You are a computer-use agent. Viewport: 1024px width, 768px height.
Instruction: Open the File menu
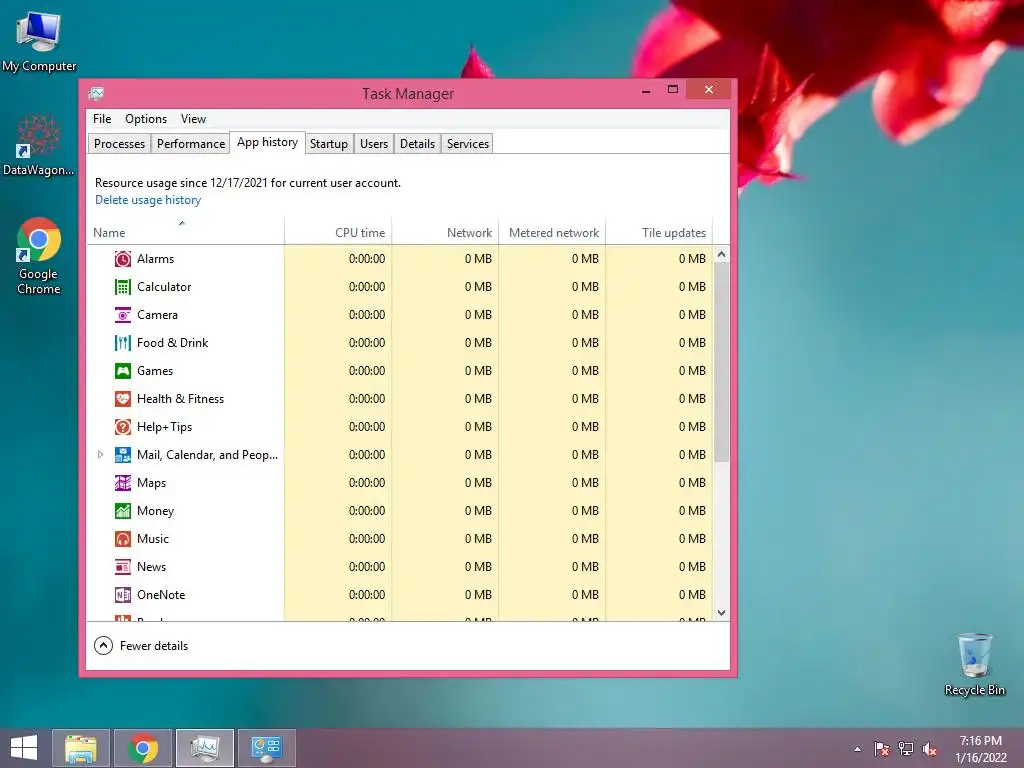point(102,119)
